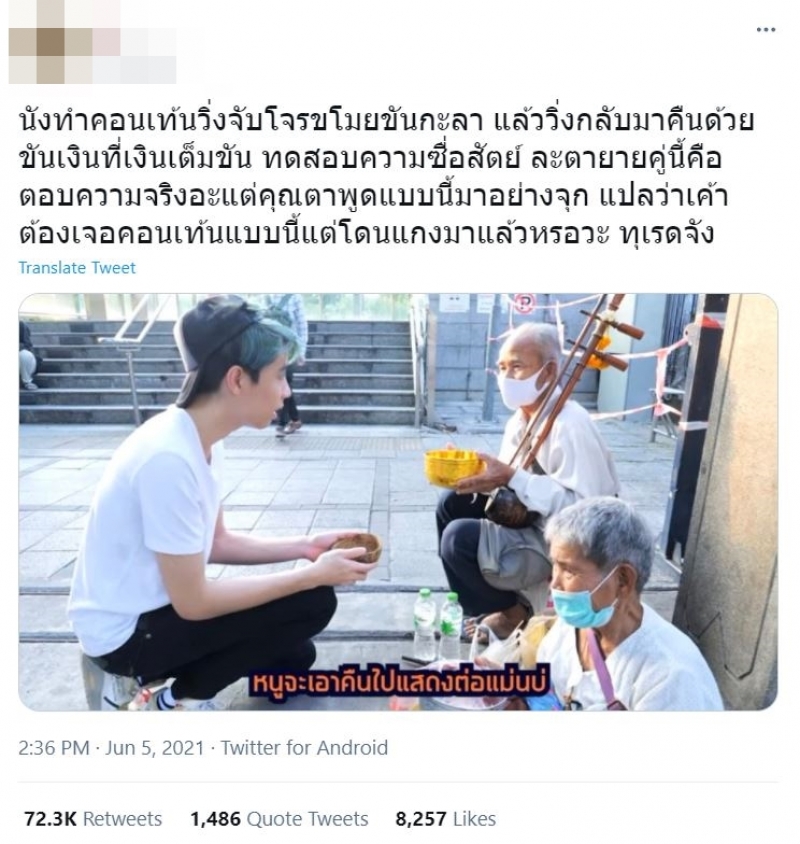Click the coconut shell bowl in hand

[357, 547]
